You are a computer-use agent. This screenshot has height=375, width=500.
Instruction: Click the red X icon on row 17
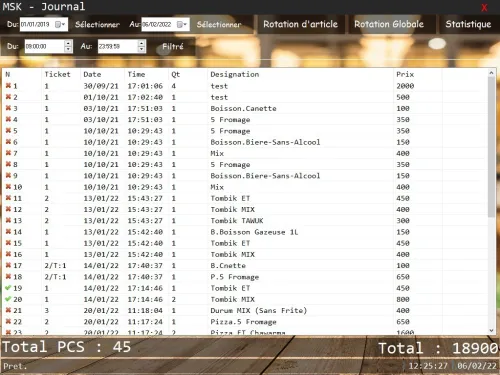pyautogui.click(x=8, y=265)
